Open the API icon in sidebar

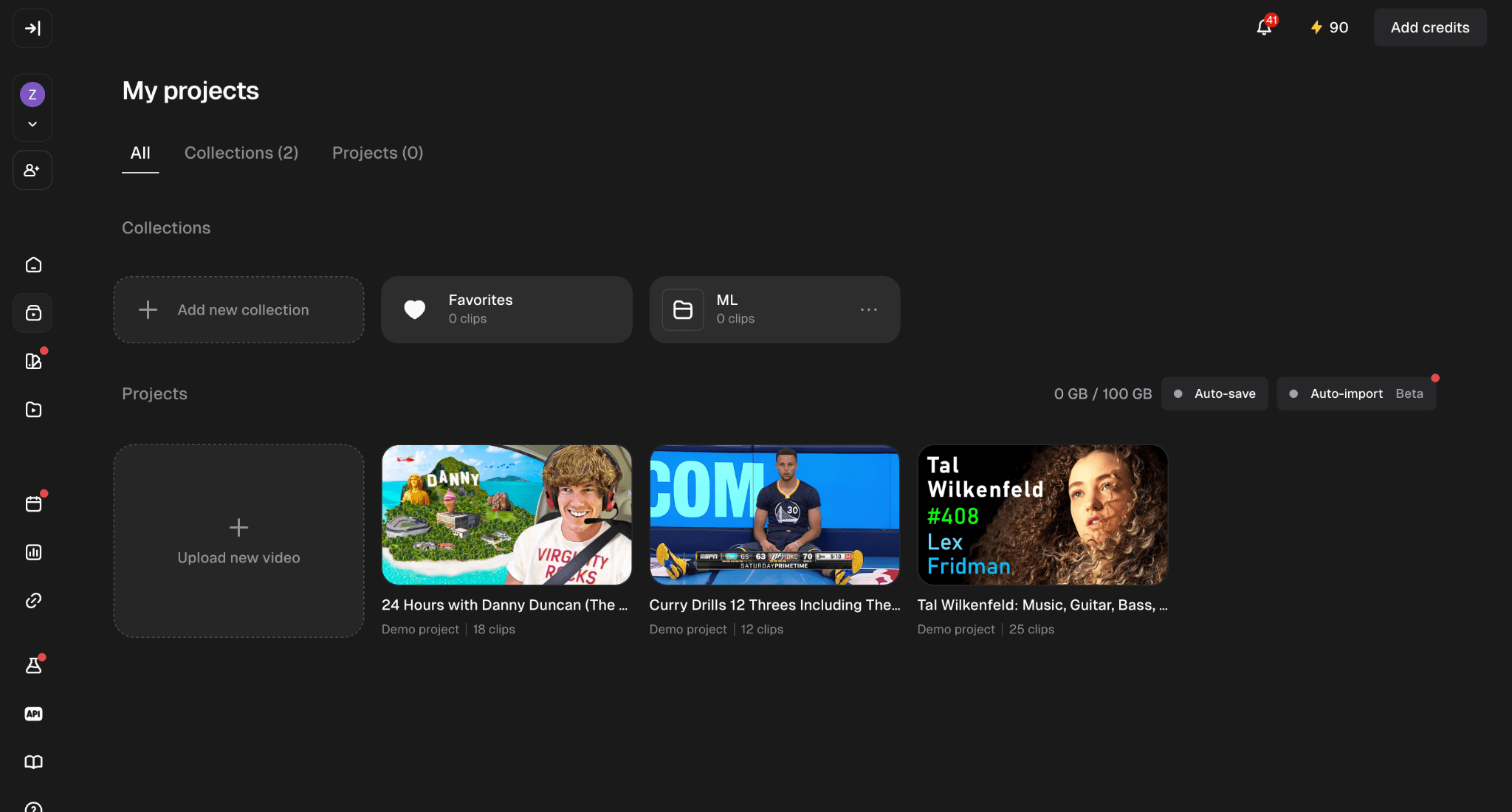tap(33, 714)
